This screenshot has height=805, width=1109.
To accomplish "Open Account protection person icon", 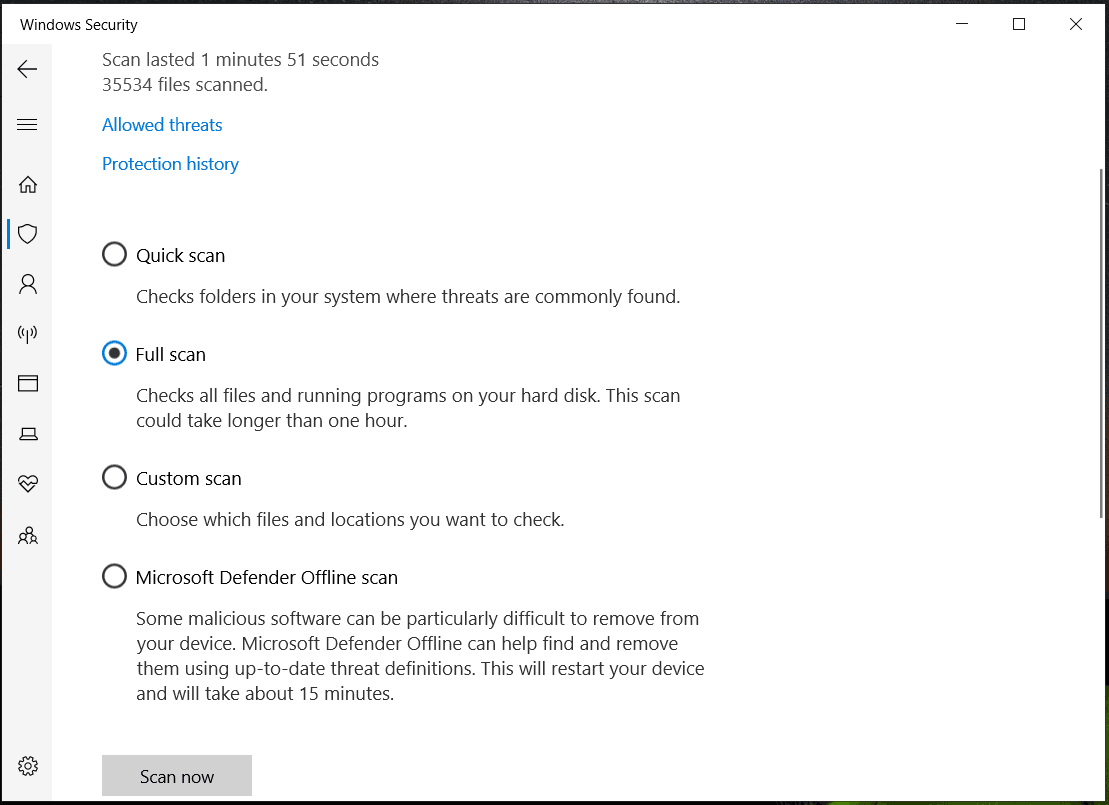I will tap(28, 284).
